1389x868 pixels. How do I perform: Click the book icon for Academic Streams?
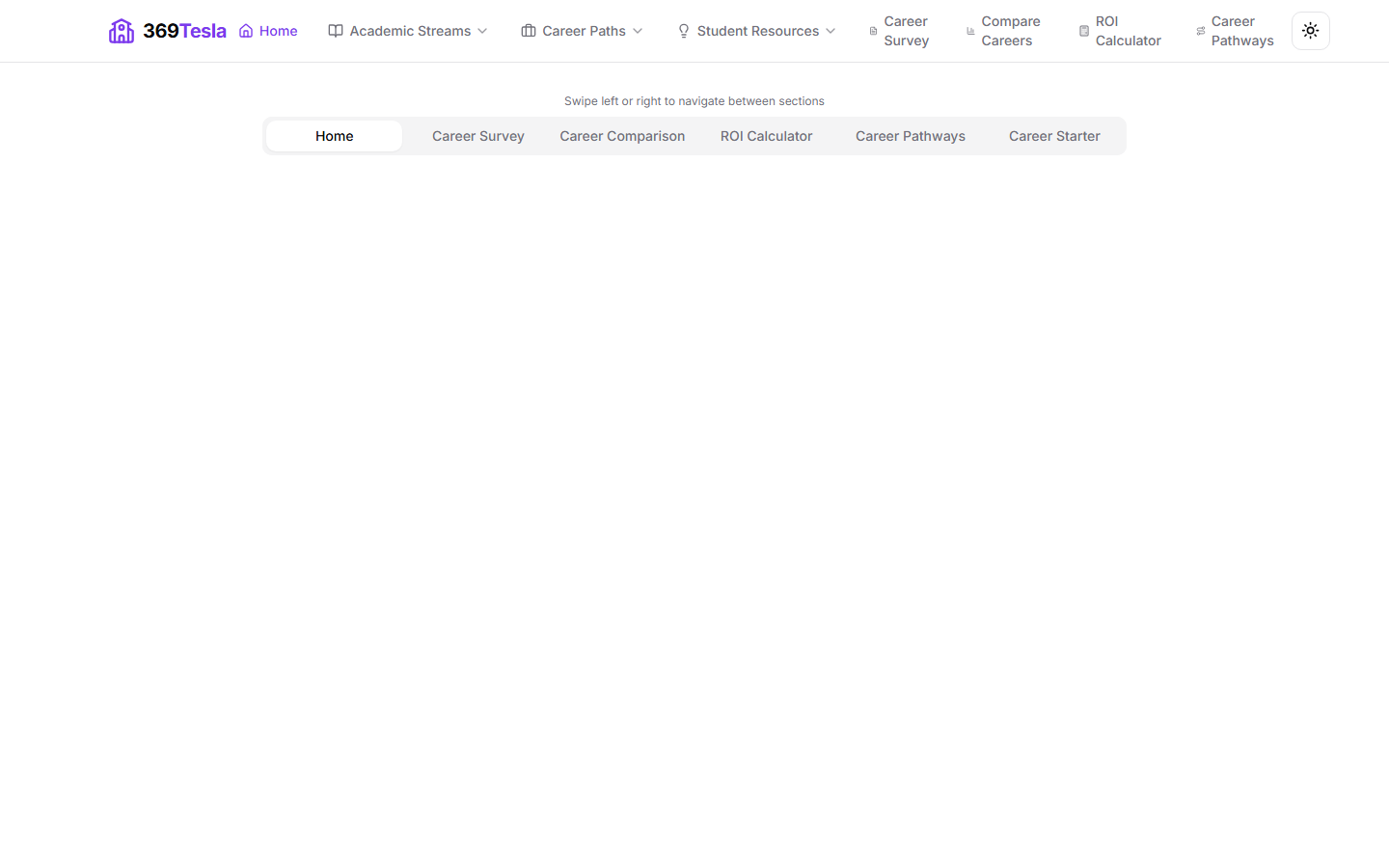[x=336, y=31]
